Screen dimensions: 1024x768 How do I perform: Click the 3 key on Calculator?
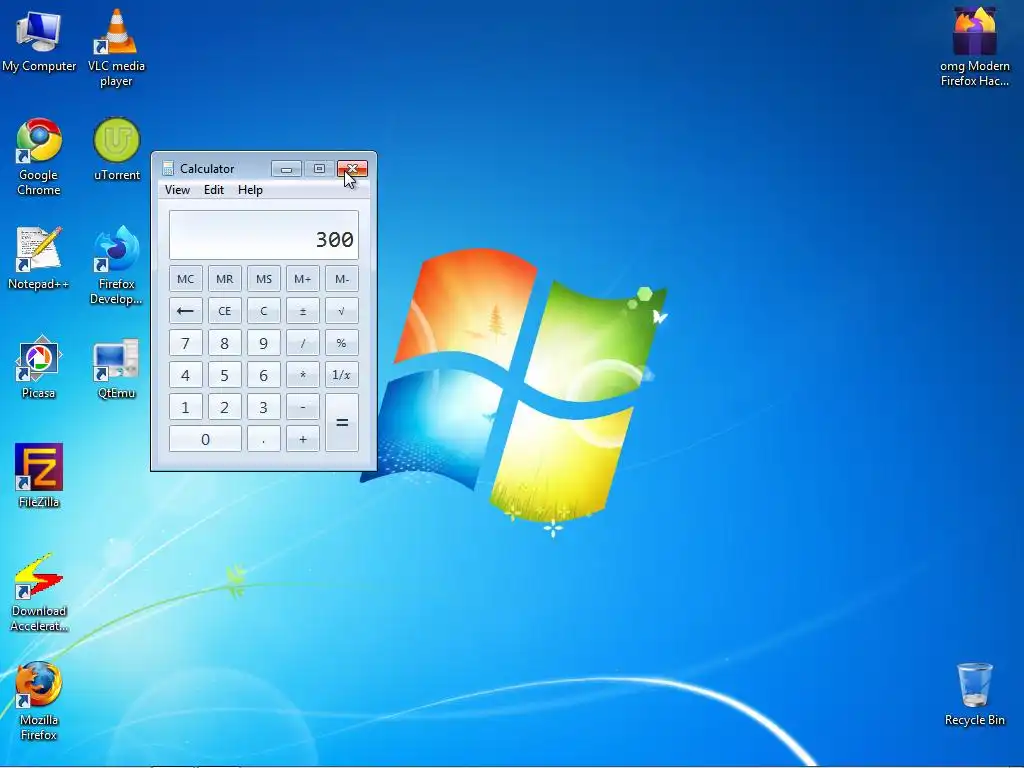(264, 407)
